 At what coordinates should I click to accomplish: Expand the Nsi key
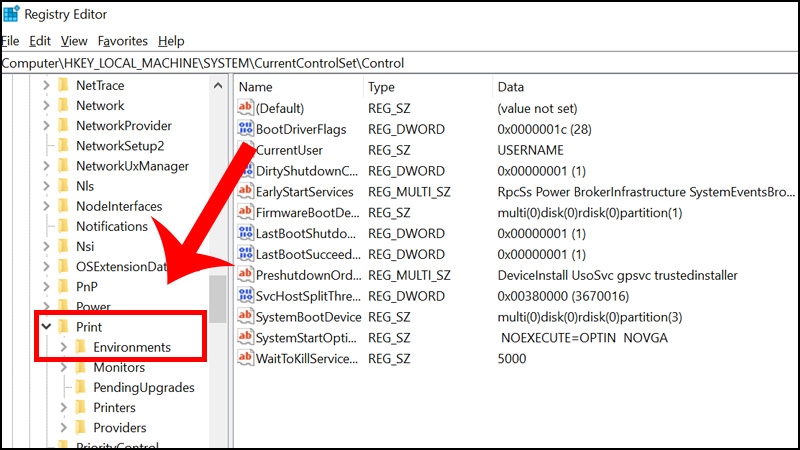(46, 246)
